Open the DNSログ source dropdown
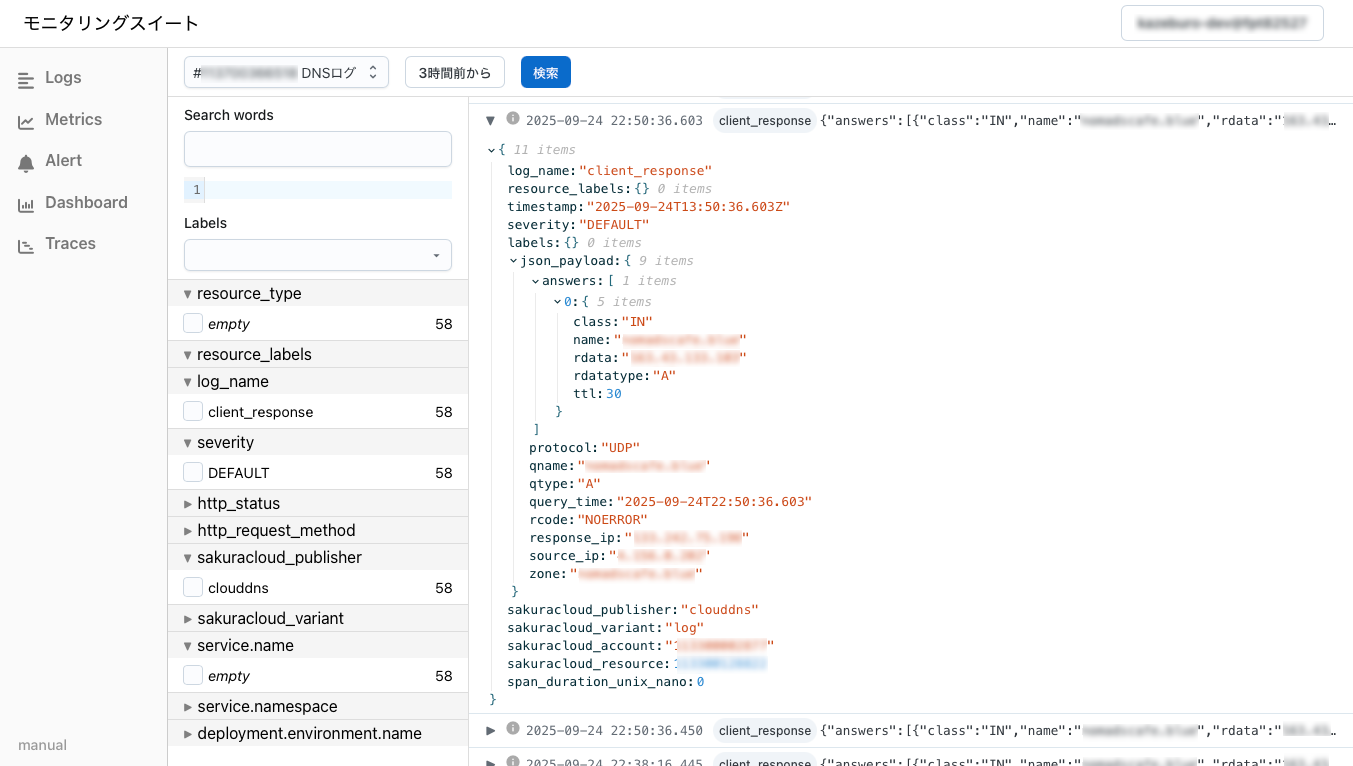1353x766 pixels. coord(286,72)
